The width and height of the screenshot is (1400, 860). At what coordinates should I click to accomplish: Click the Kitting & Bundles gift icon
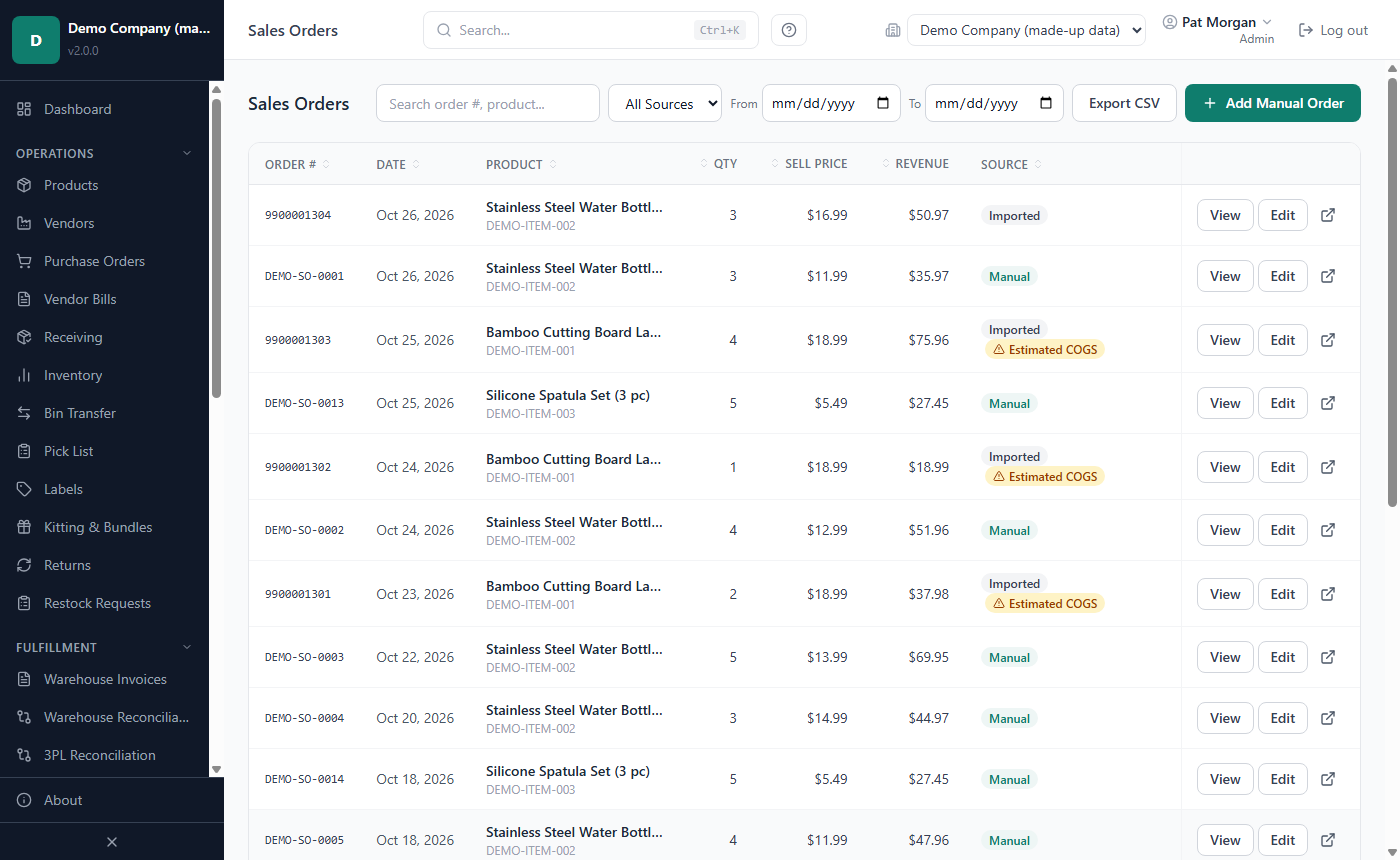[24, 527]
